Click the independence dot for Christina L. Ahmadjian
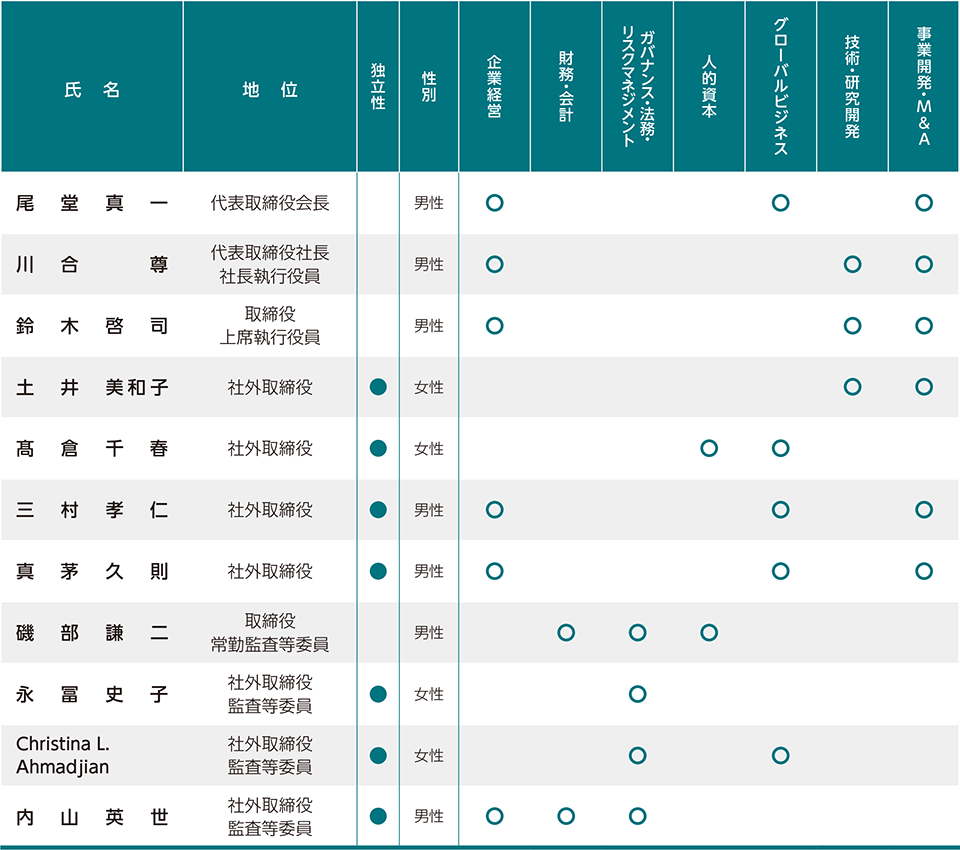 tap(378, 755)
